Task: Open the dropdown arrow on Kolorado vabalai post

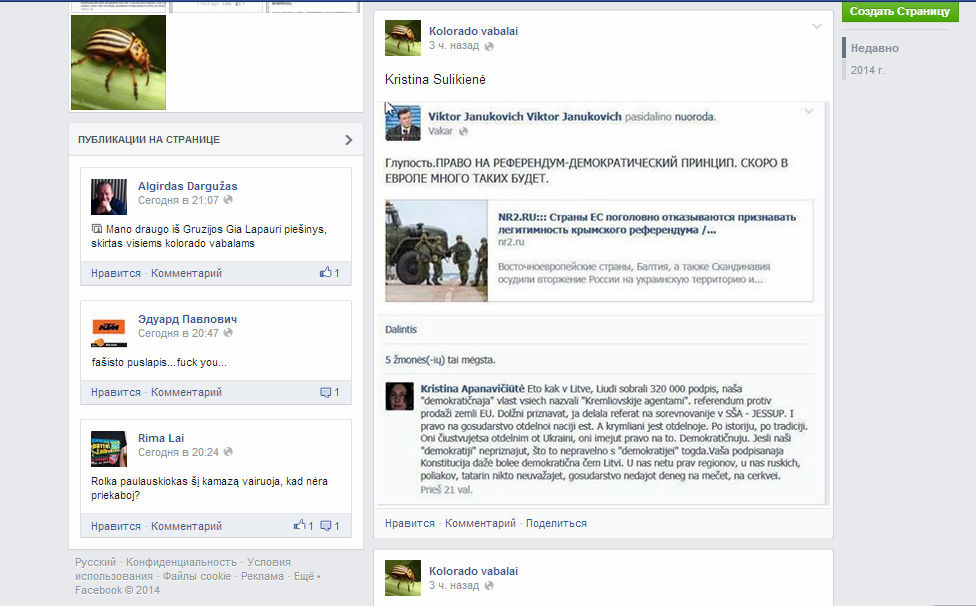Action: [817, 27]
